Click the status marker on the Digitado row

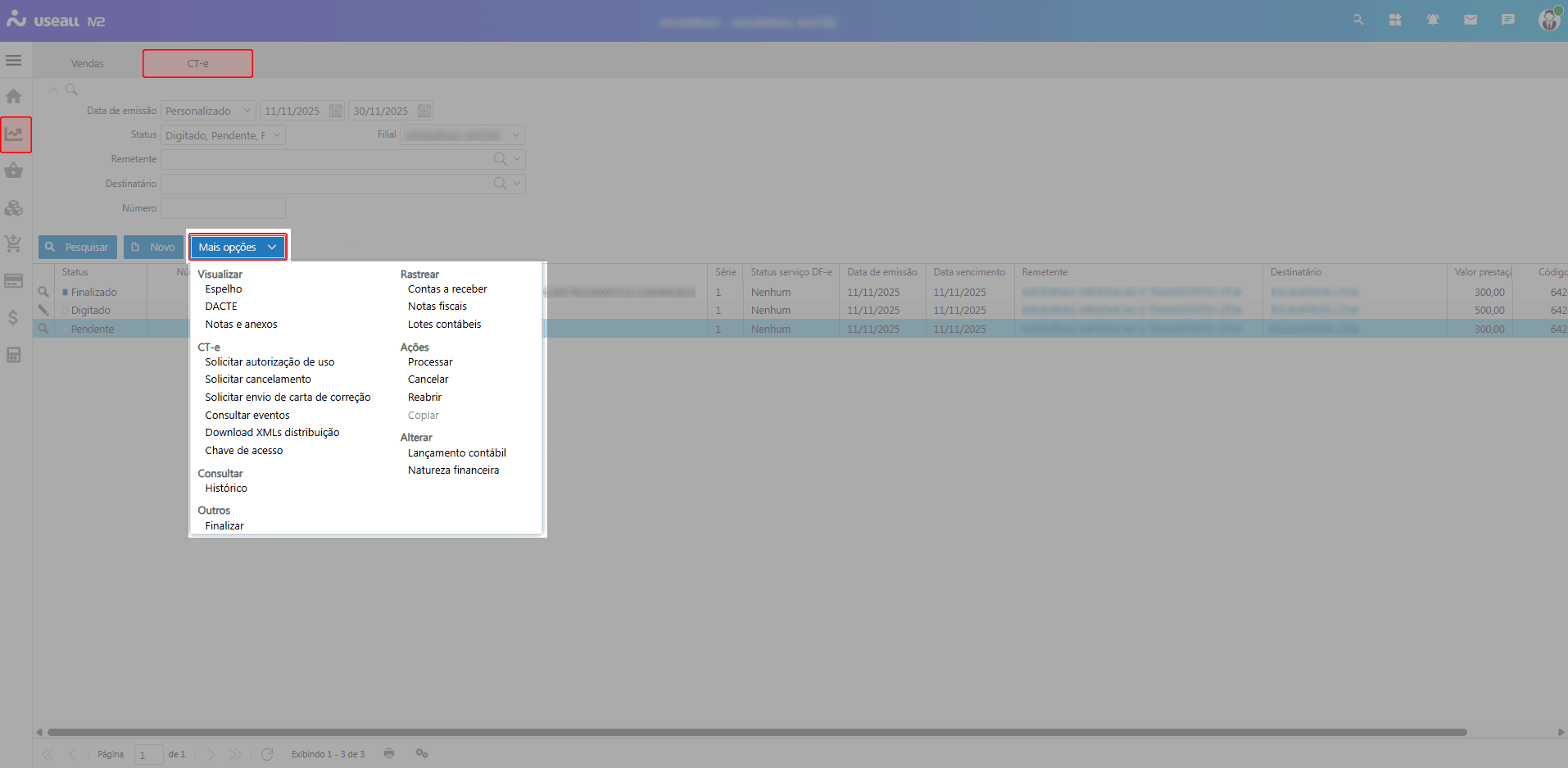(66, 311)
